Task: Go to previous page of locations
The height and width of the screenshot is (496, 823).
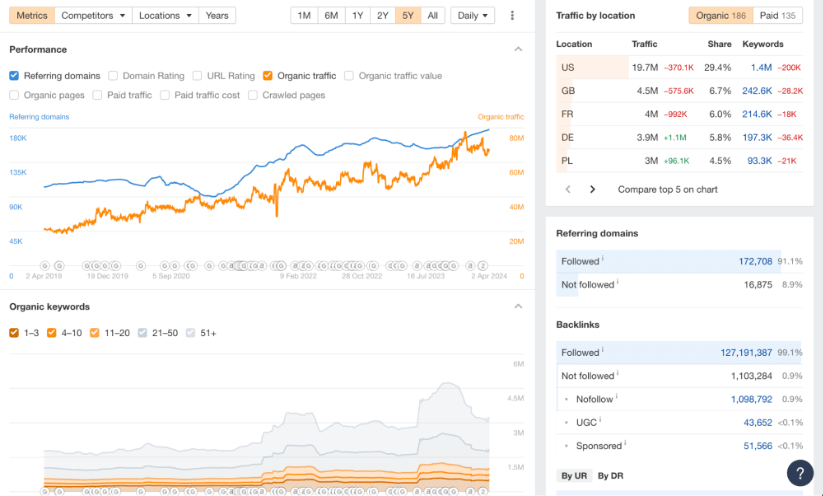Action: point(568,189)
